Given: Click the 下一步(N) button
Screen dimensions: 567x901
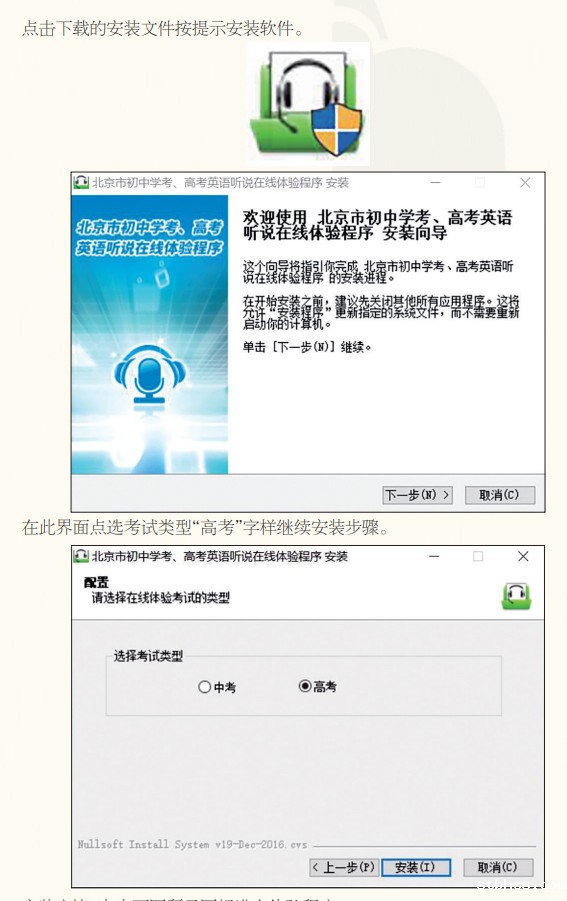Looking at the screenshot, I should click(418, 495).
